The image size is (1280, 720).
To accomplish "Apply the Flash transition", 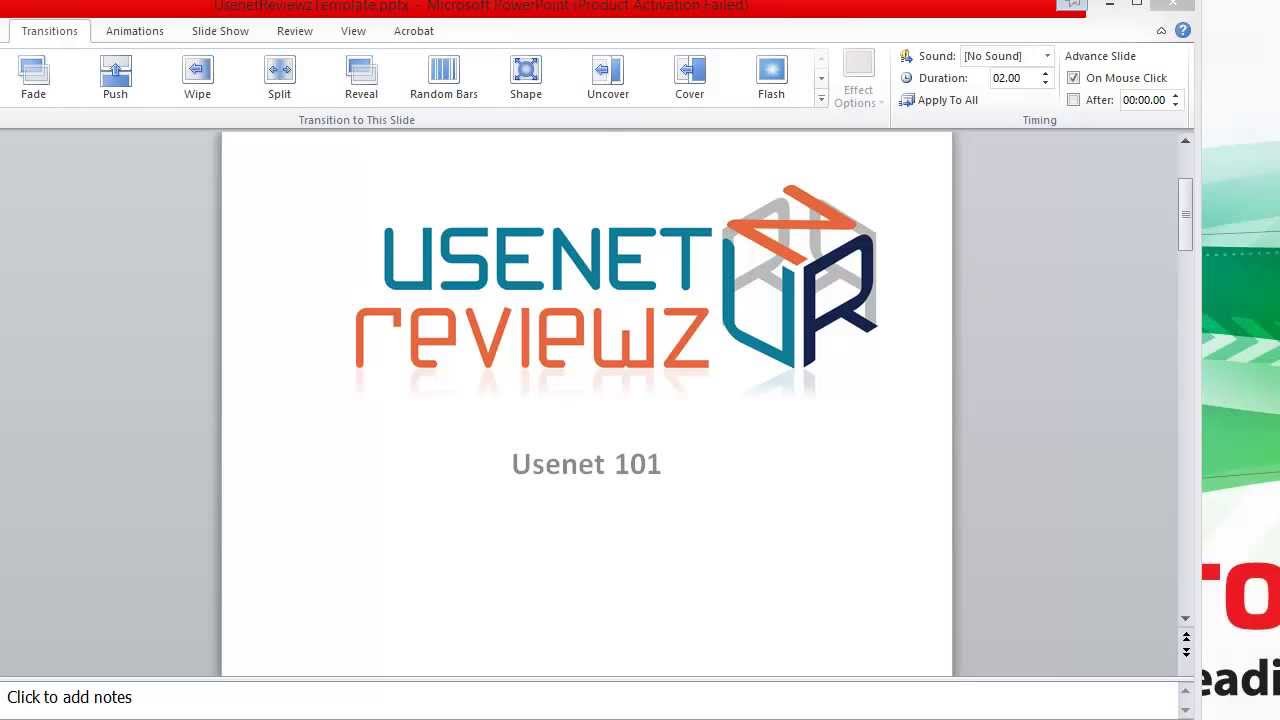I will (x=772, y=78).
